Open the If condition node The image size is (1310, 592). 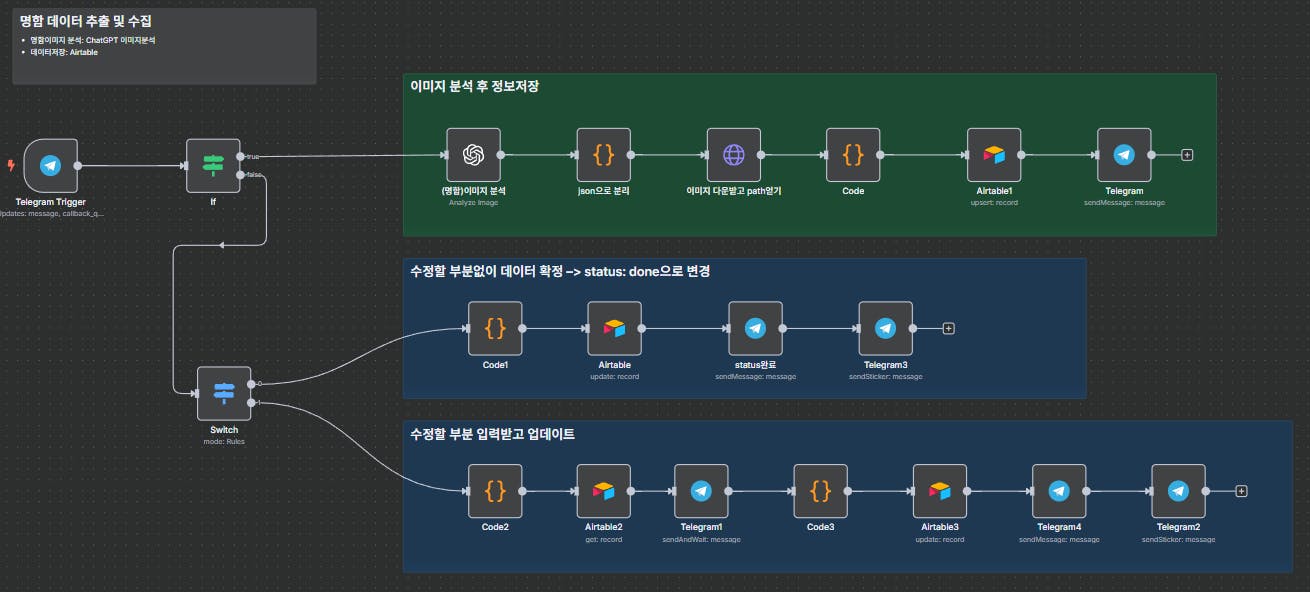pyautogui.click(x=213, y=165)
